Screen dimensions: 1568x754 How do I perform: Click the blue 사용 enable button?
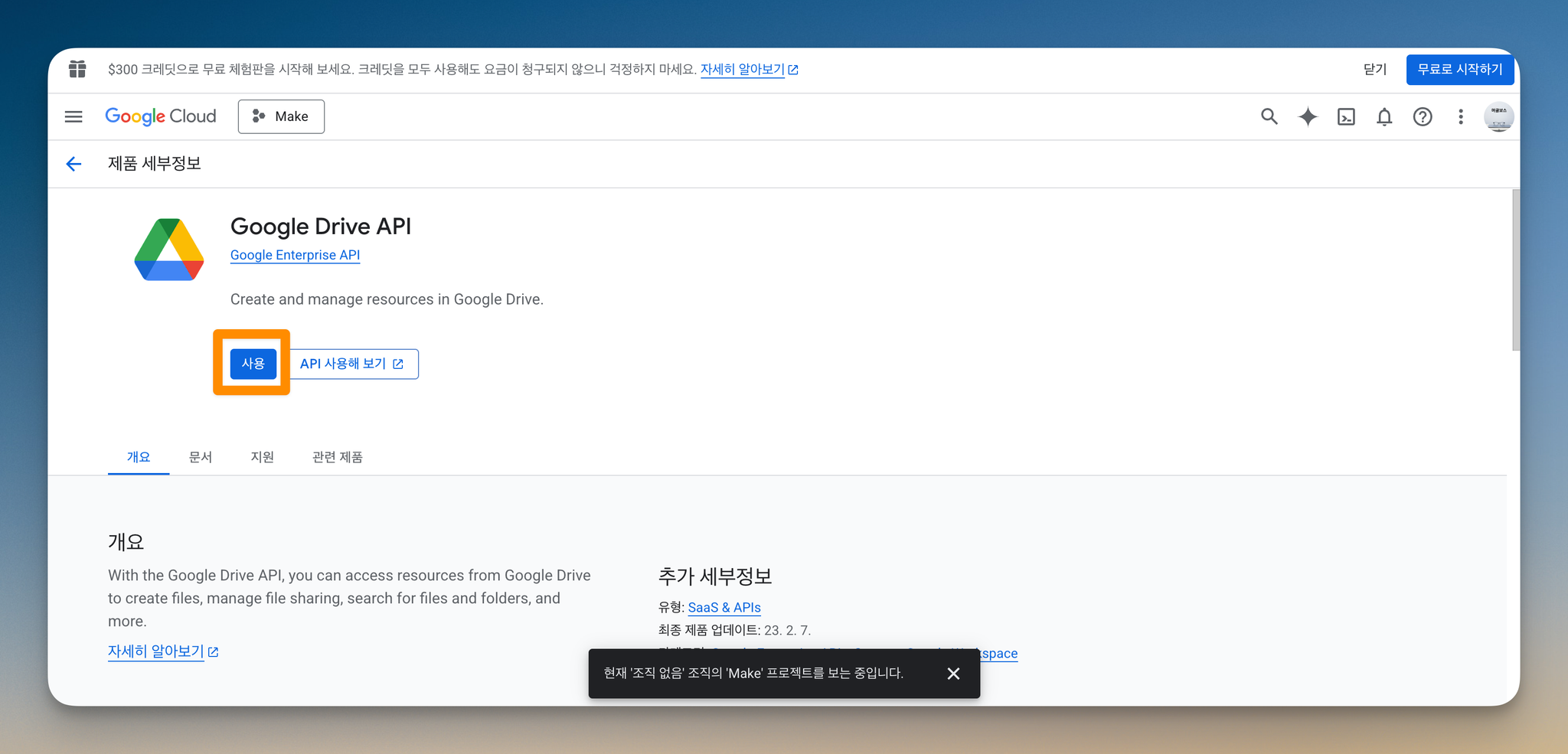tap(253, 364)
